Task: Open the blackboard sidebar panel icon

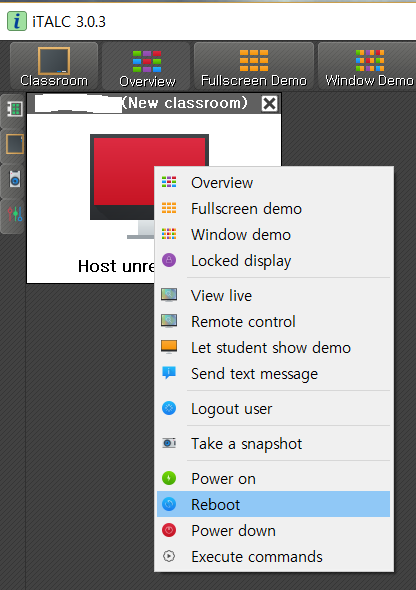Action: [15, 144]
